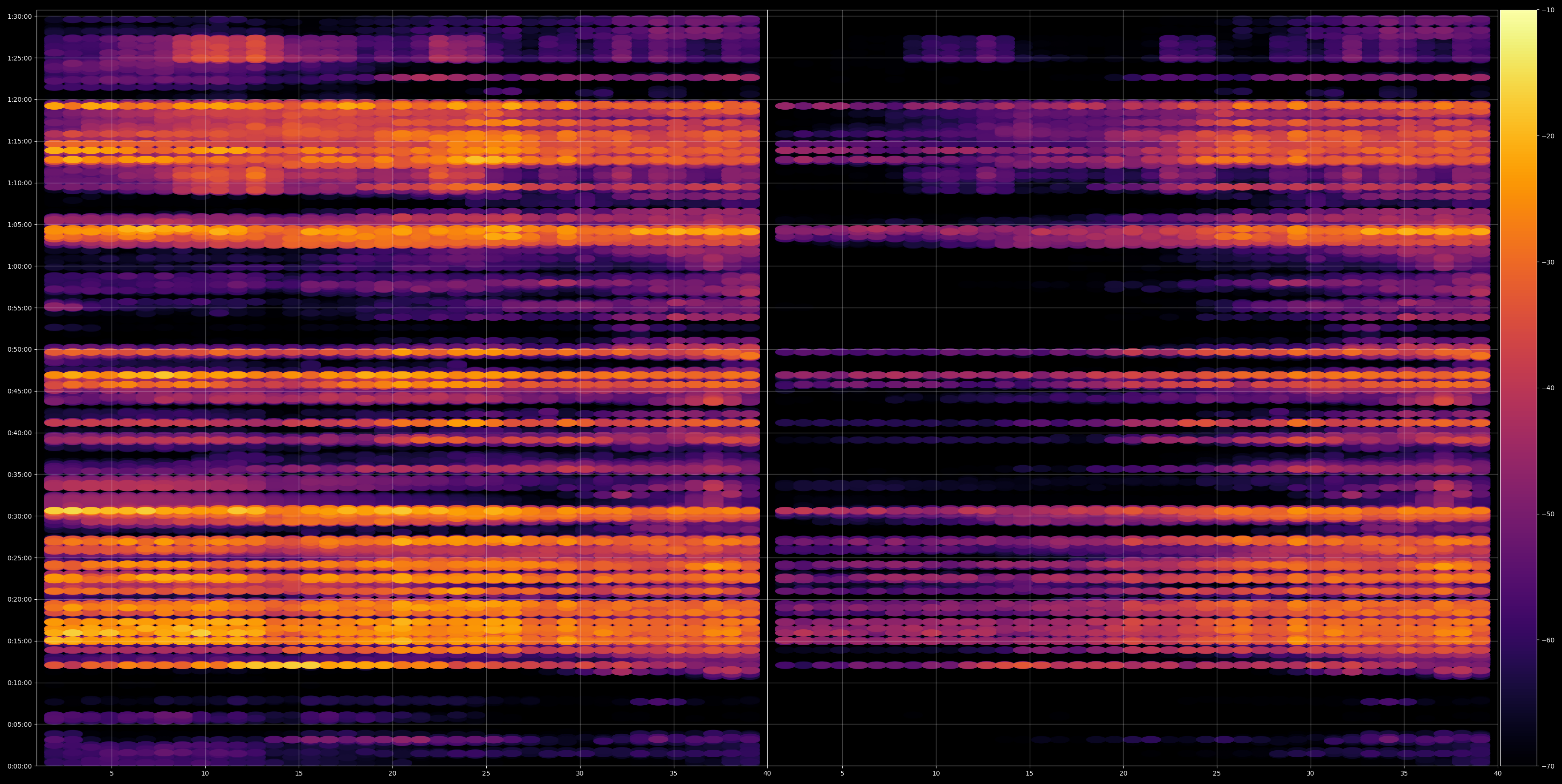Image resolution: width=1562 pixels, height=784 pixels.
Task: Select the 0:50:00 time label
Action: (19, 349)
